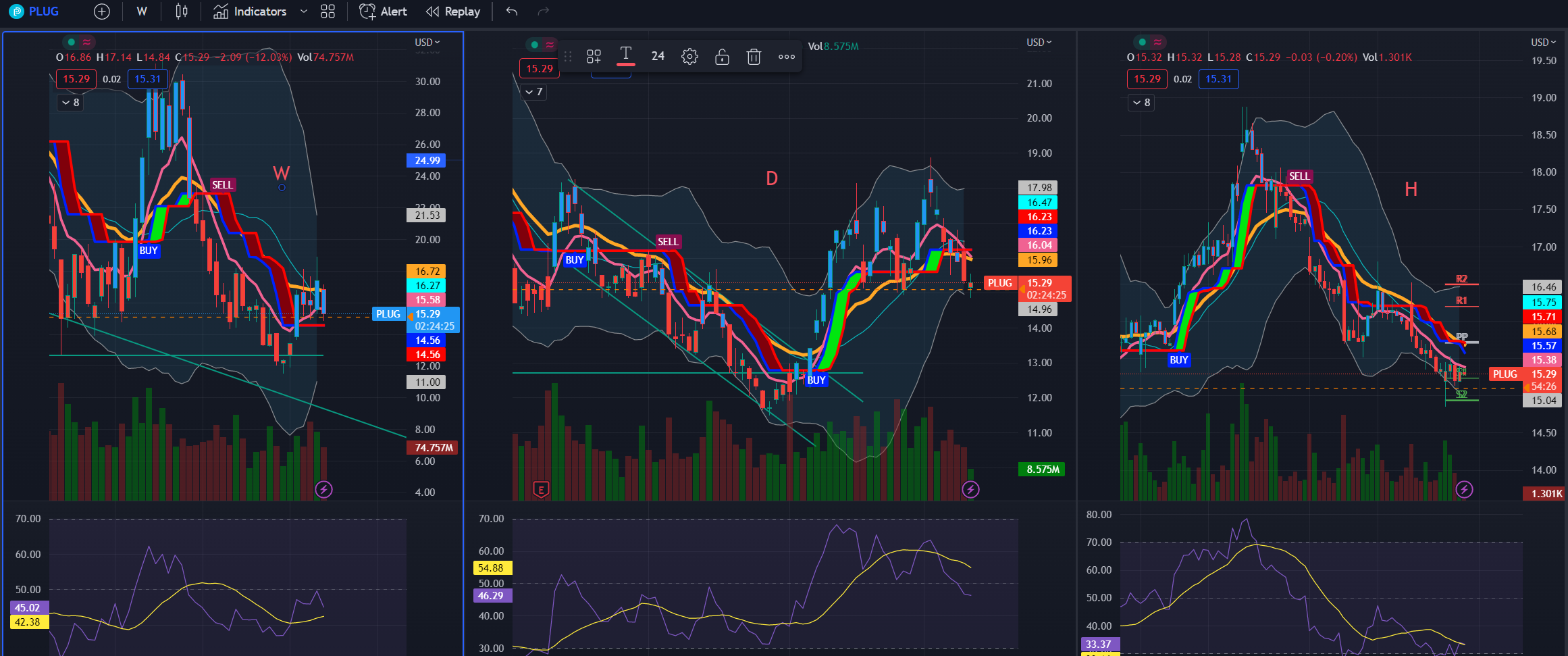This screenshot has height=656, width=1568.
Task: Click the lightning icon on the hourly chart
Action: [x=1464, y=489]
